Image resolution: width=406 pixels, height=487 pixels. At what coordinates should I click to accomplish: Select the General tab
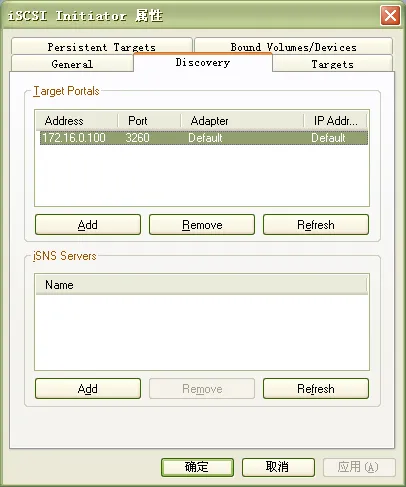pos(72,63)
